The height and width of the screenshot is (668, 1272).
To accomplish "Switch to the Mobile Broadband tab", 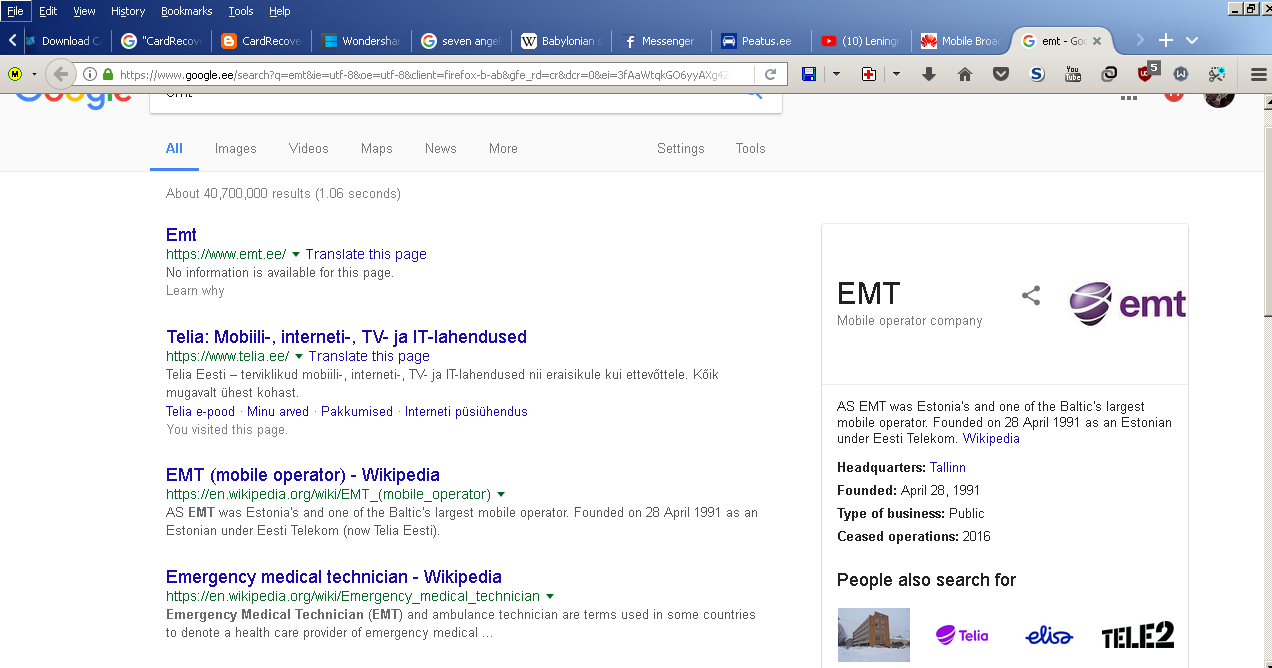I will tap(960, 41).
